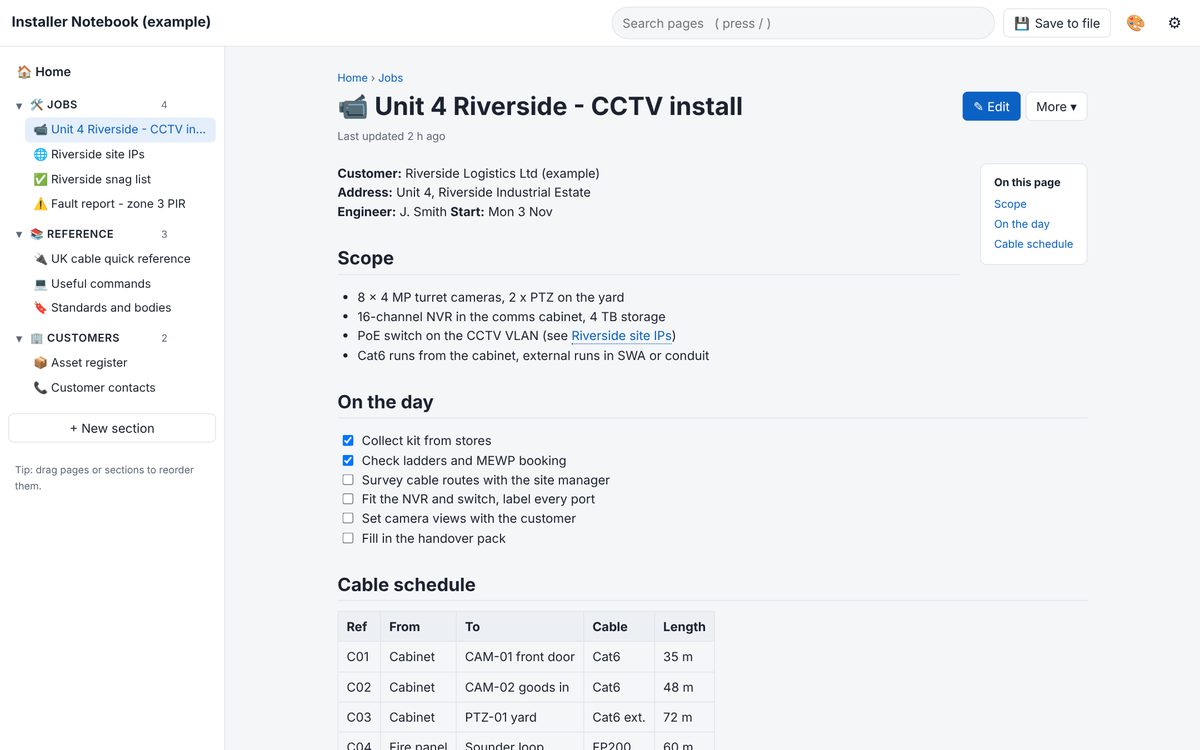Click Jobs breadcrumb link

pyautogui.click(x=390, y=78)
